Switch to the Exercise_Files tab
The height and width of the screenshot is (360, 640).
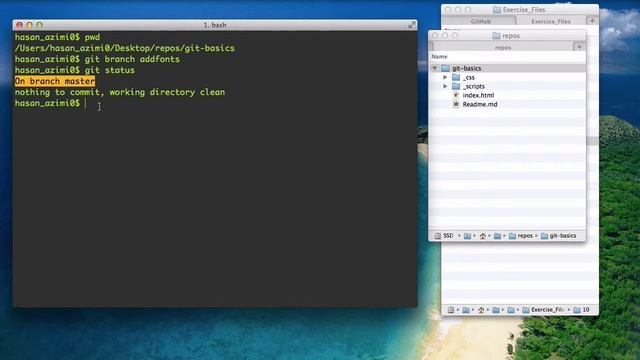551,21
